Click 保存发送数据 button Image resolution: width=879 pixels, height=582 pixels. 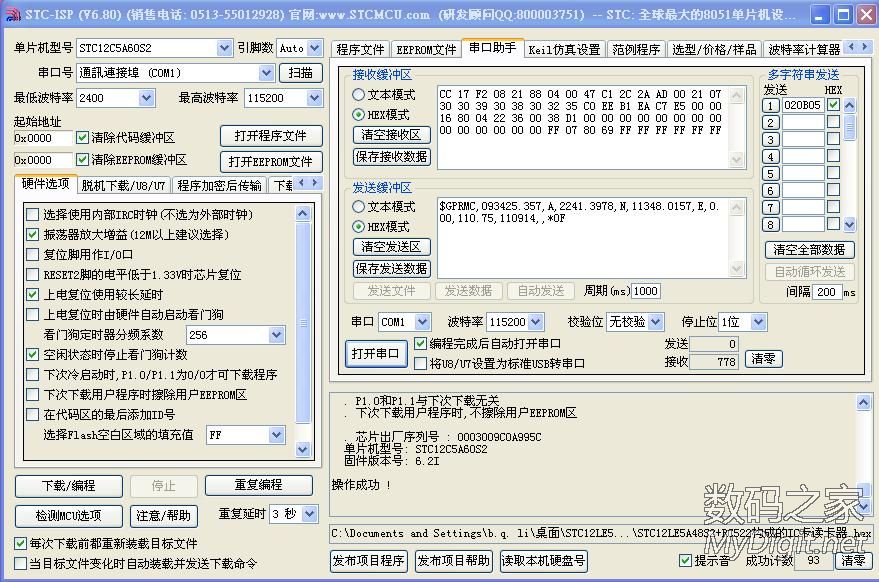tap(391, 269)
